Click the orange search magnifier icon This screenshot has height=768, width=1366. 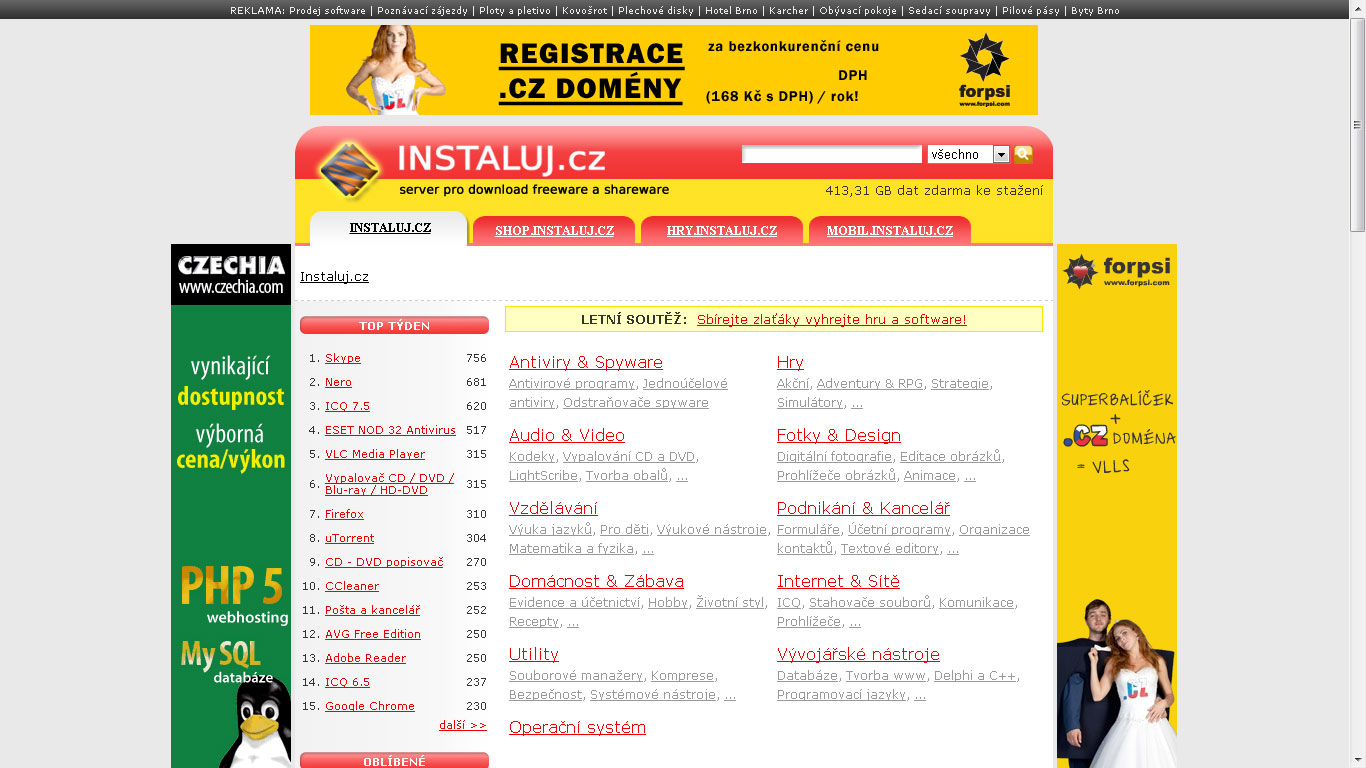pos(1023,154)
